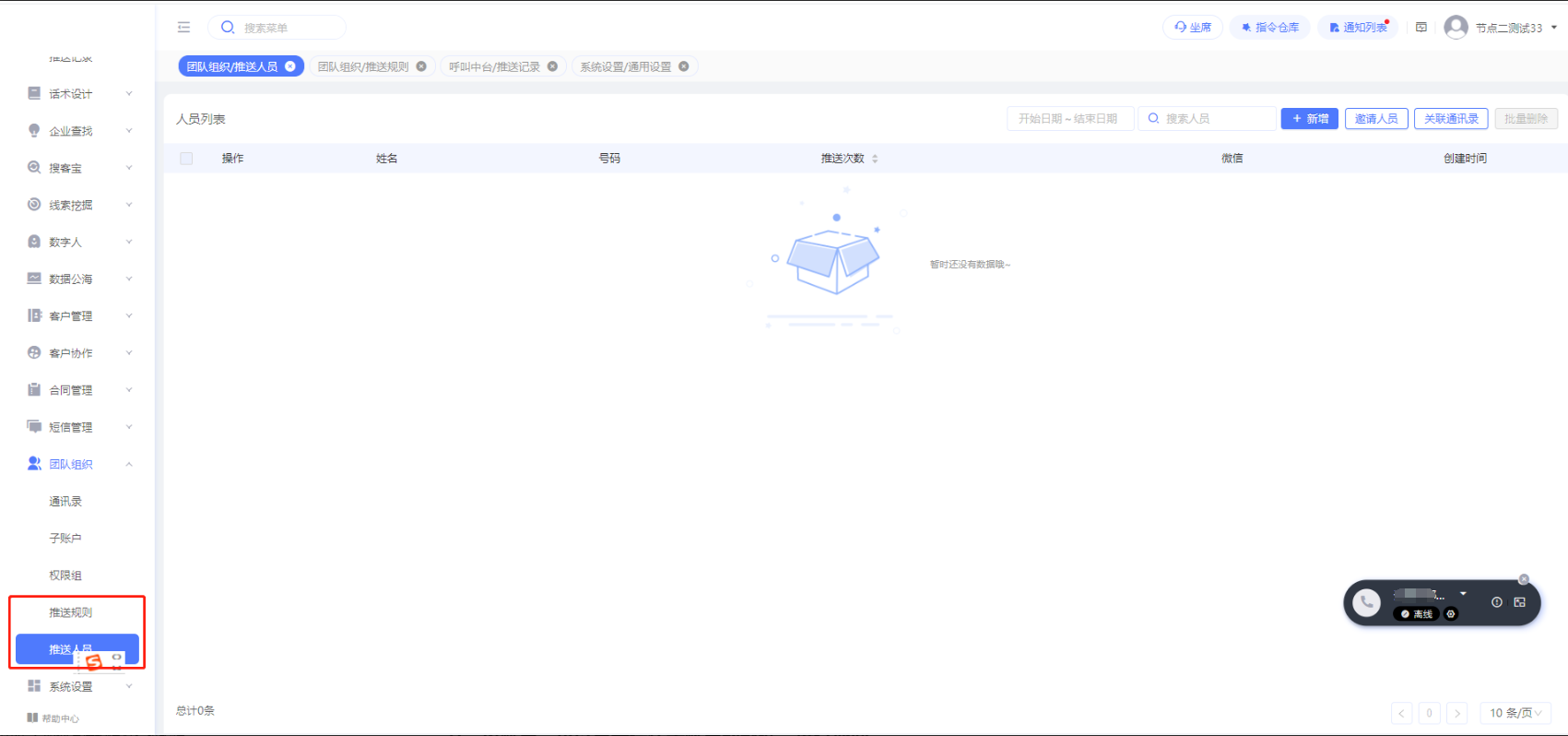
Task: Toggle the select-all checkbox in table header
Action: click(186, 159)
